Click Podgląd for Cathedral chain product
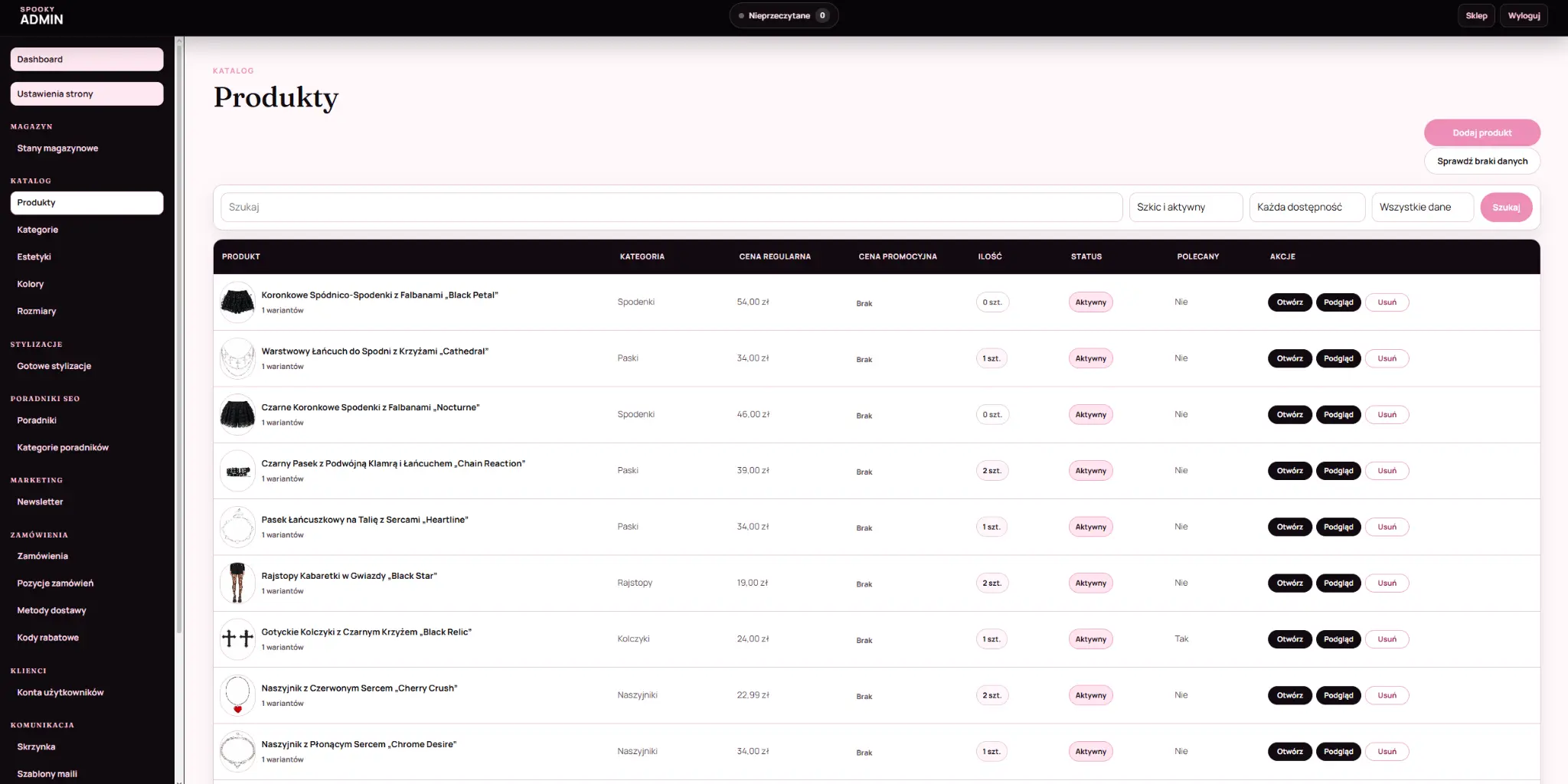 coord(1338,358)
